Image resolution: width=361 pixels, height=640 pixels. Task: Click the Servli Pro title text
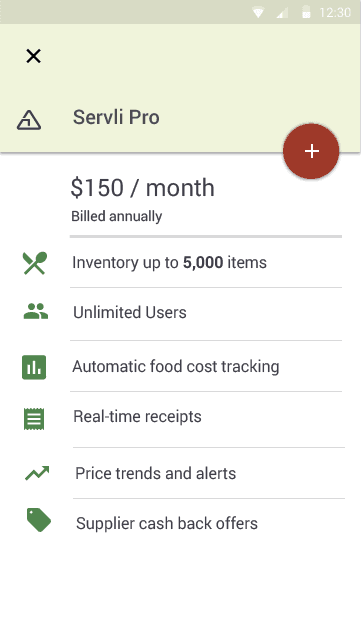(x=116, y=118)
